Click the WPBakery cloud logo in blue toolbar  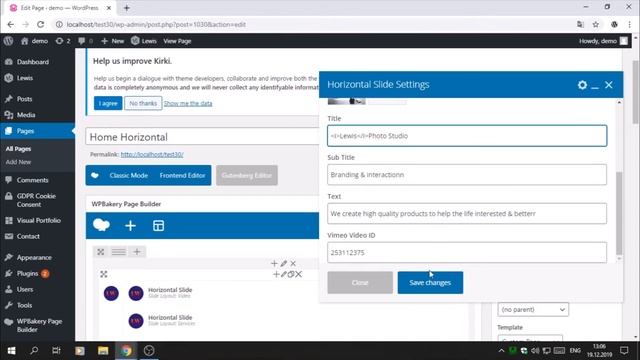101,225
